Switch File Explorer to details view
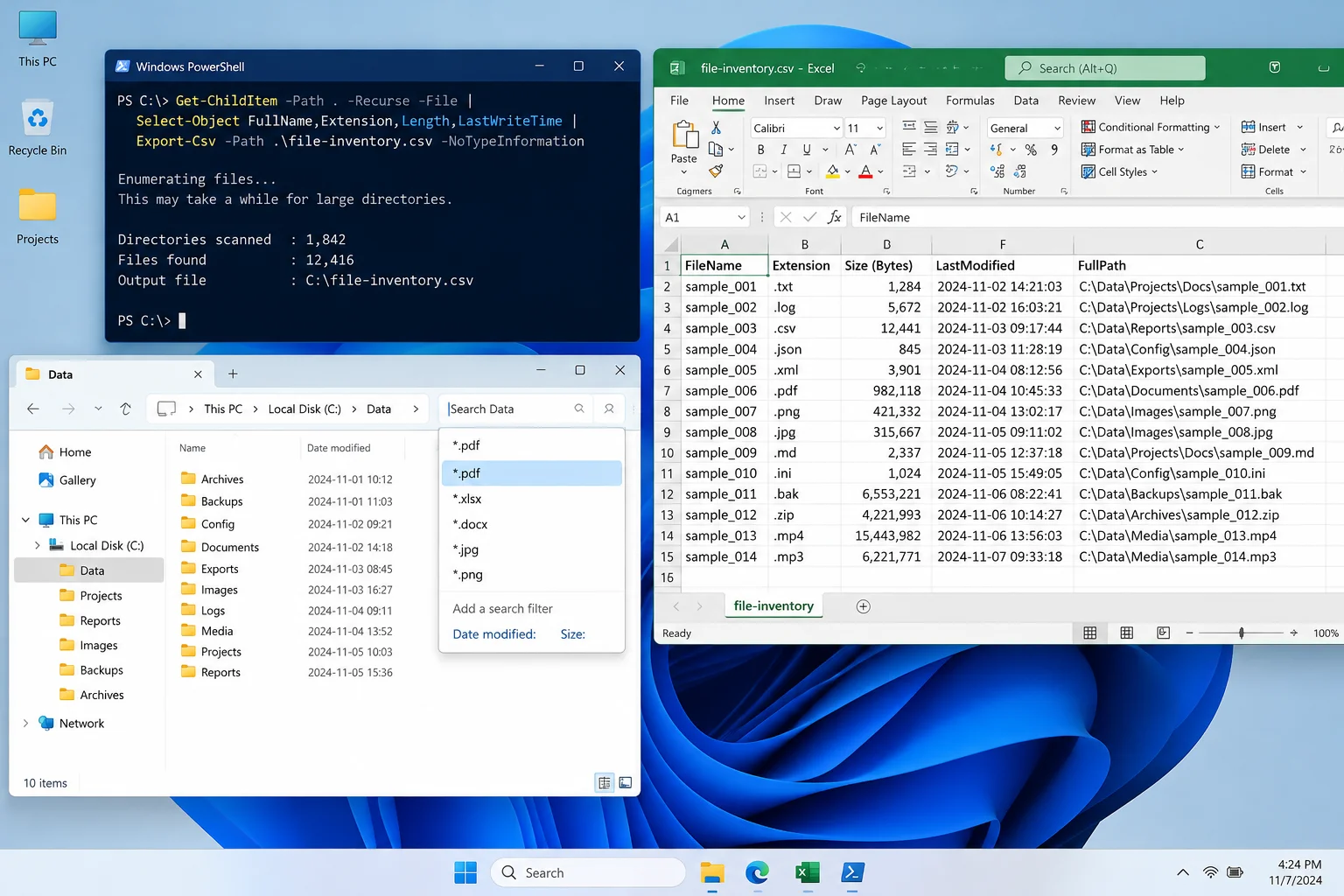This screenshot has height=896, width=1344. point(604,782)
